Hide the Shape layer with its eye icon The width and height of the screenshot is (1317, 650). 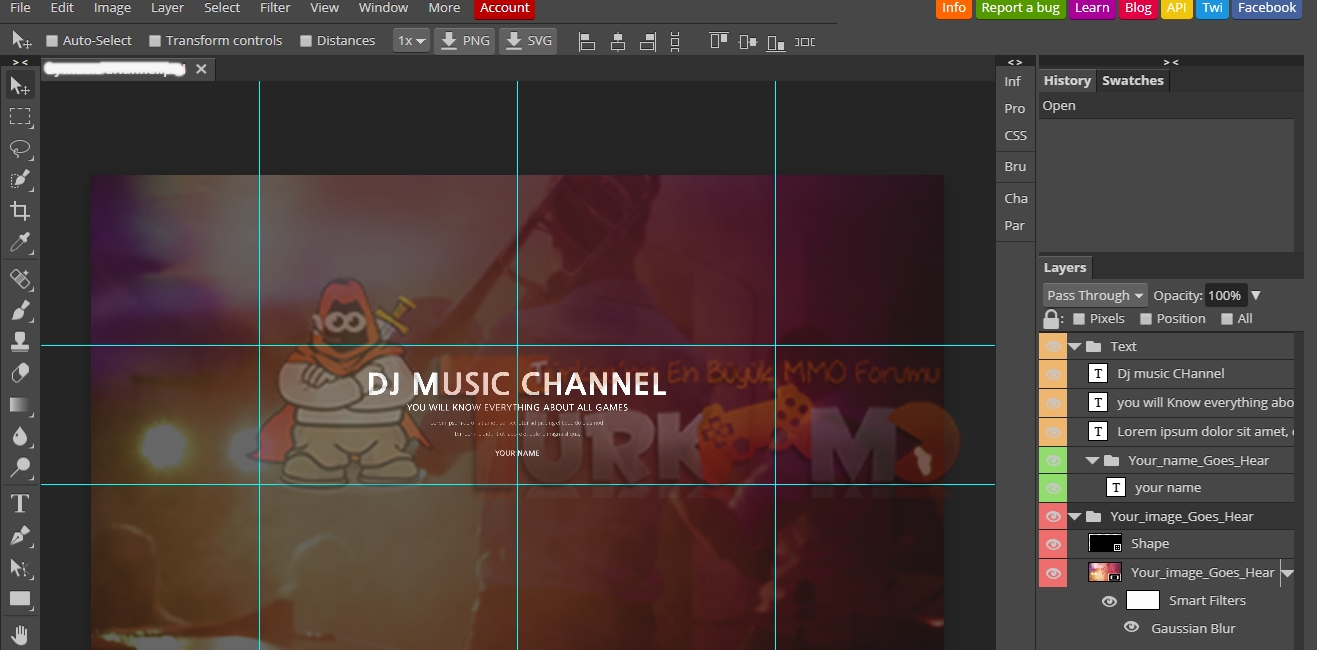click(1053, 544)
